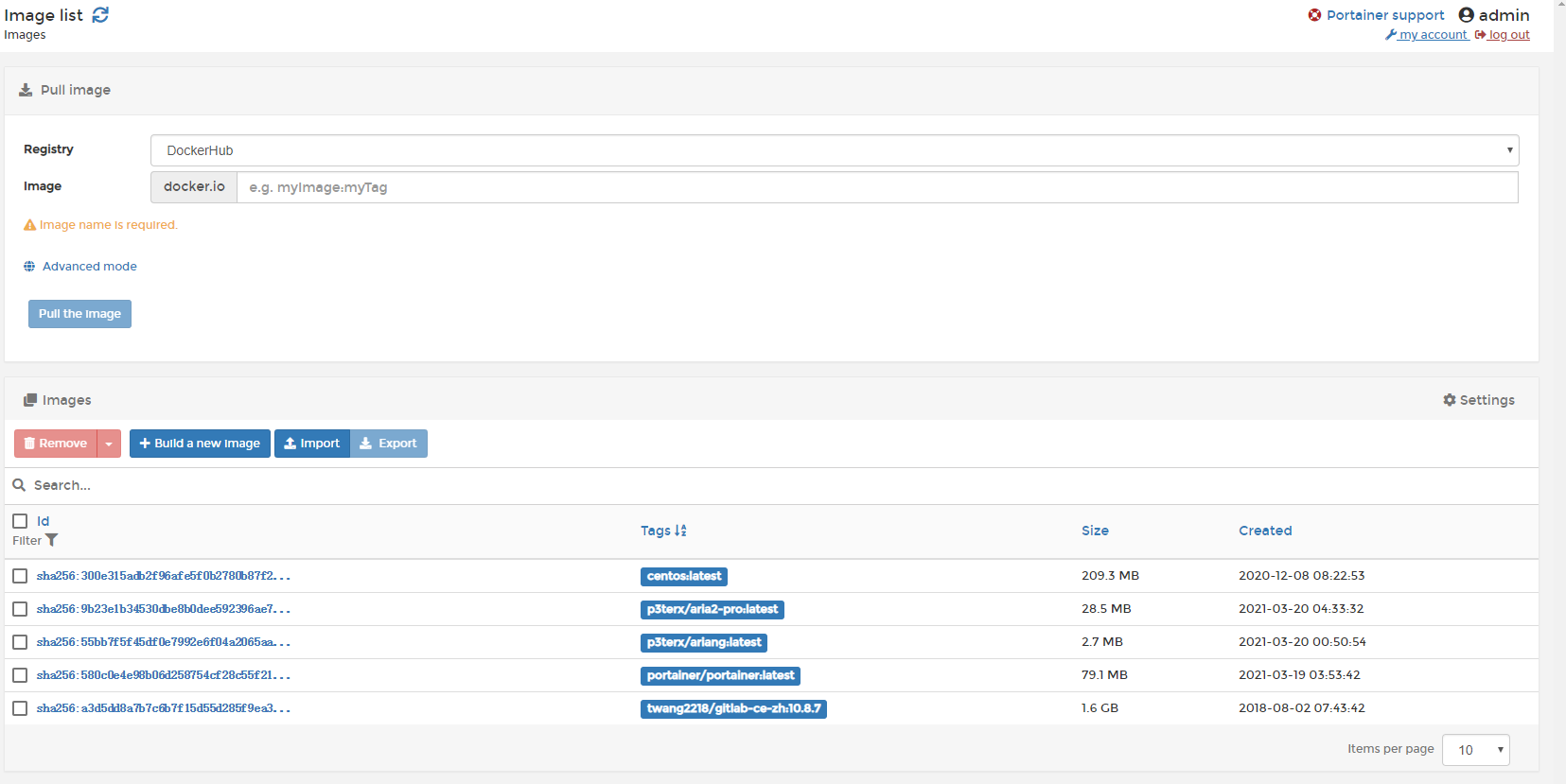The width and height of the screenshot is (1566, 784).
Task: Tick the checkbox for centos:latest image
Action: 20,576
